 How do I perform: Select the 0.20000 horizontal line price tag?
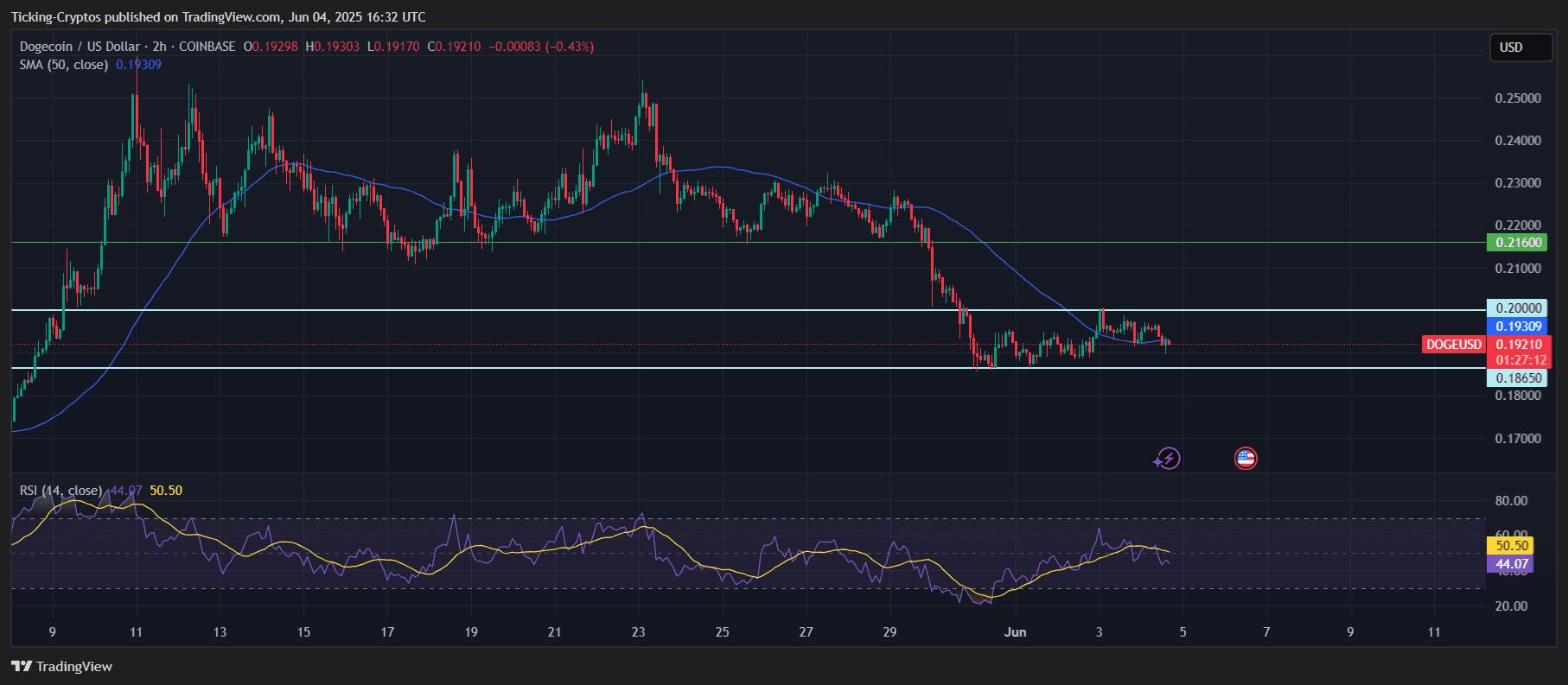point(1518,308)
